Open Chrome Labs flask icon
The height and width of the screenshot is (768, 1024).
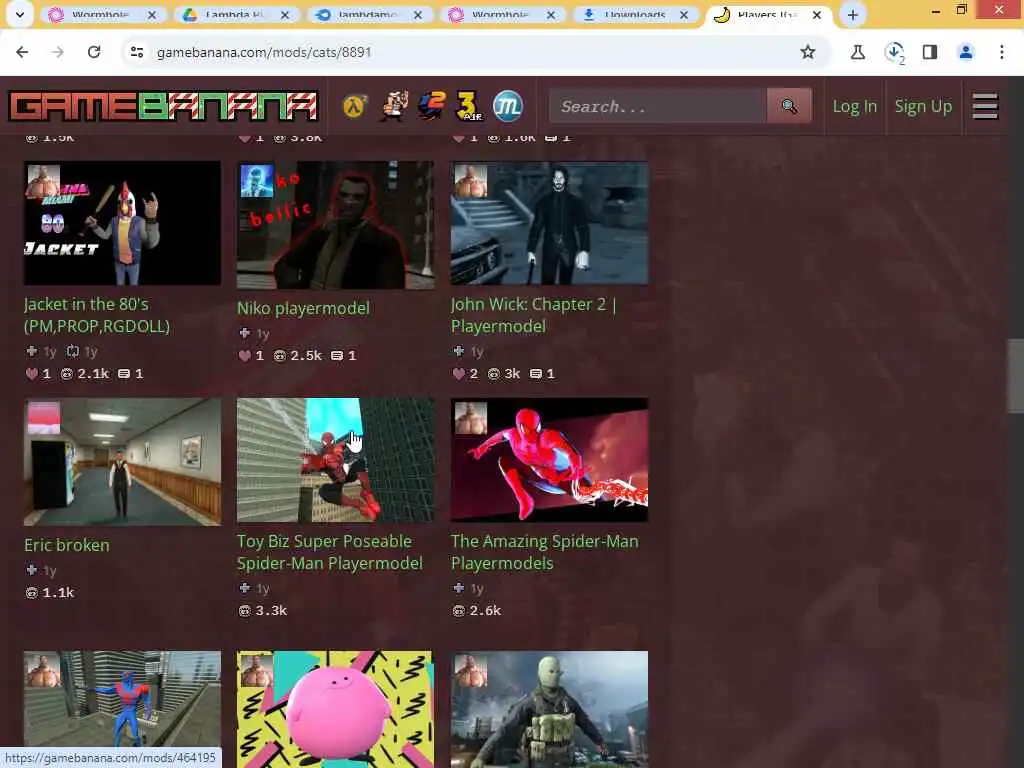point(857,52)
